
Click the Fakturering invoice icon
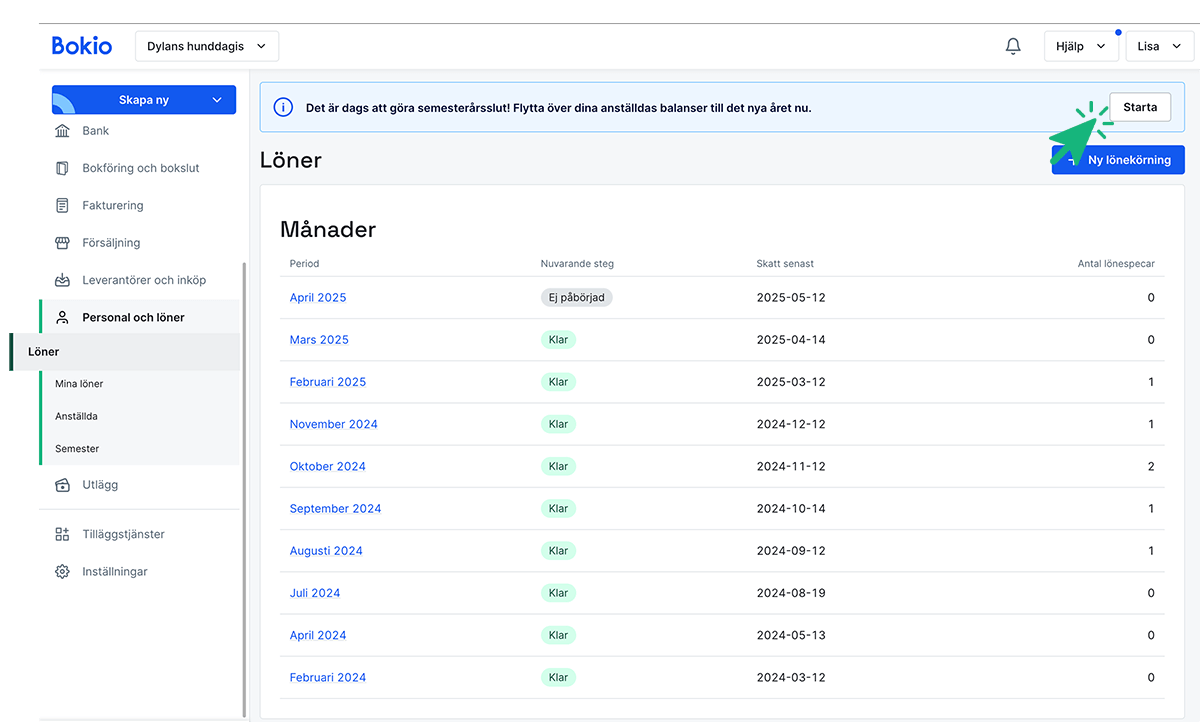pyautogui.click(x=63, y=206)
